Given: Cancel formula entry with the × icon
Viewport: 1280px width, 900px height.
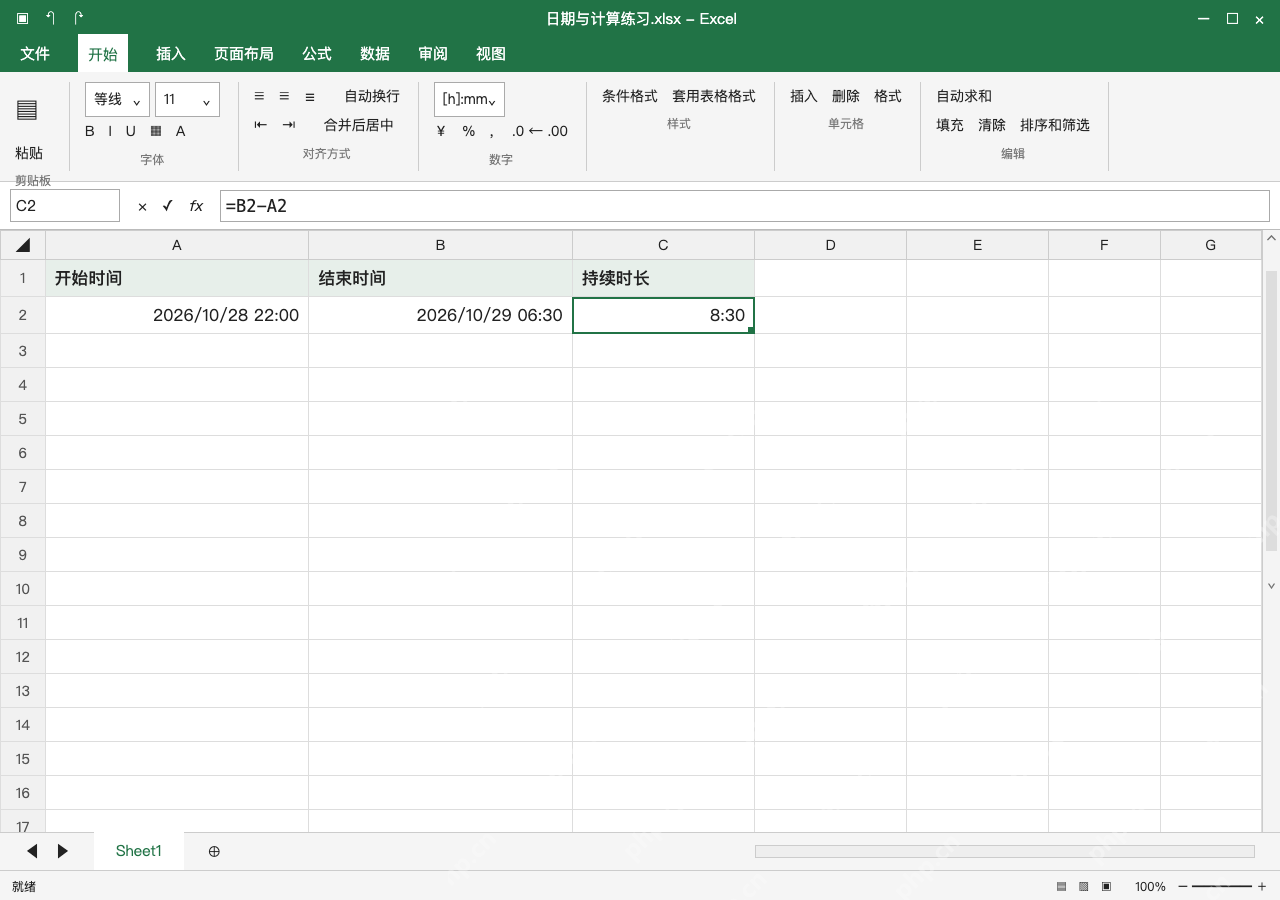Looking at the screenshot, I should coord(142,206).
